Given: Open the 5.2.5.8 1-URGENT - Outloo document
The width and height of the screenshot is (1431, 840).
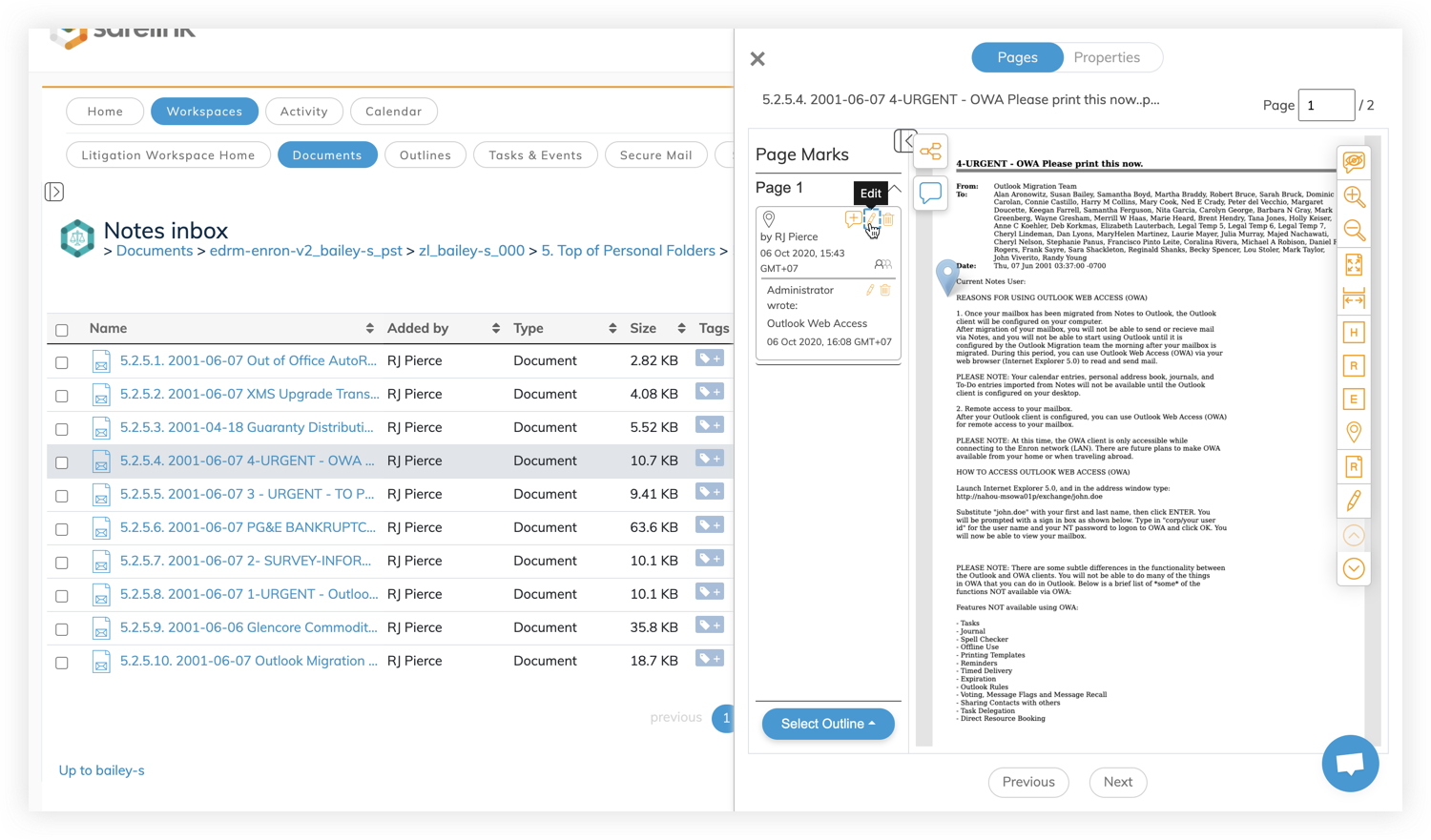Looking at the screenshot, I should (x=249, y=594).
